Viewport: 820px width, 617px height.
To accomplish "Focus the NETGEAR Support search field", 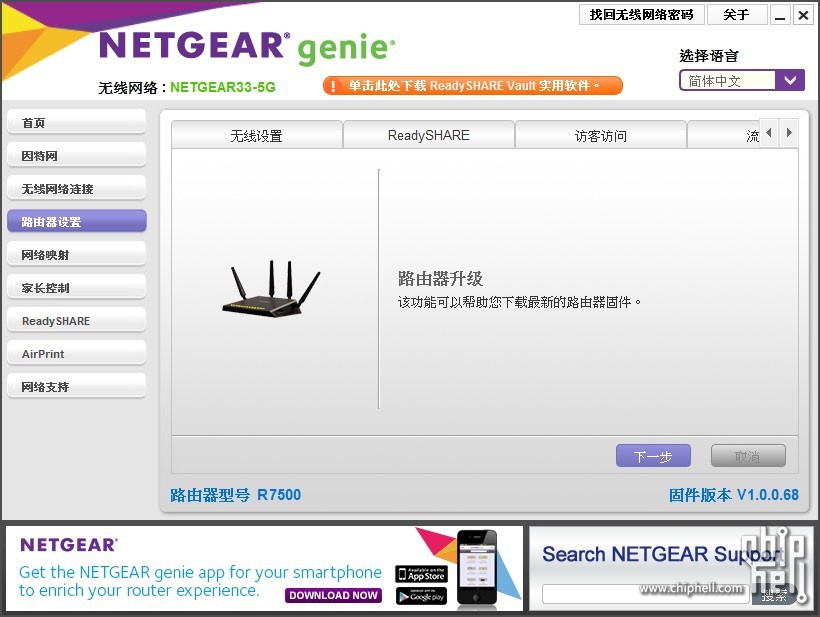I will coord(646,595).
